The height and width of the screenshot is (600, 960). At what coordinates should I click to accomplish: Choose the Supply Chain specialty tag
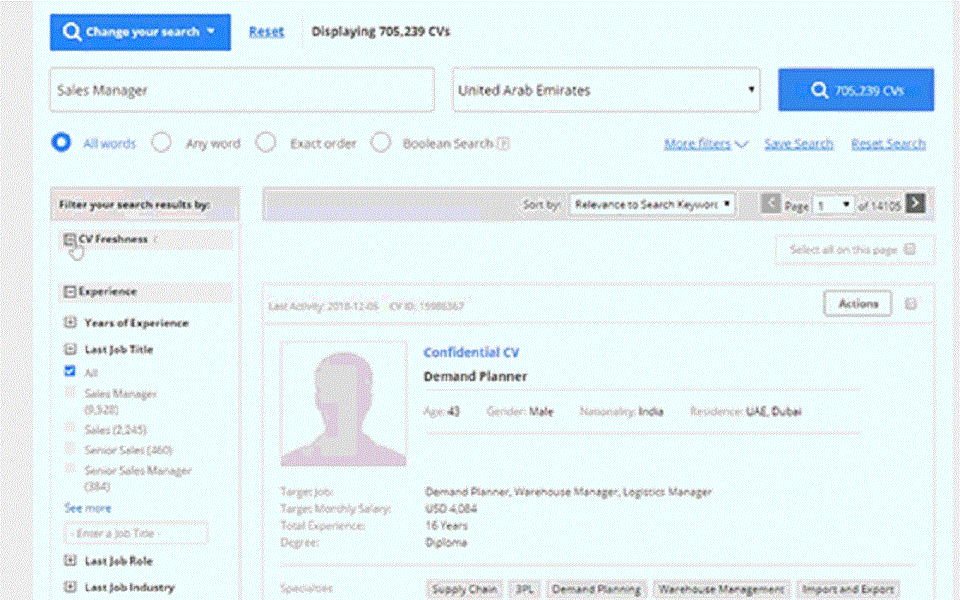tap(463, 589)
